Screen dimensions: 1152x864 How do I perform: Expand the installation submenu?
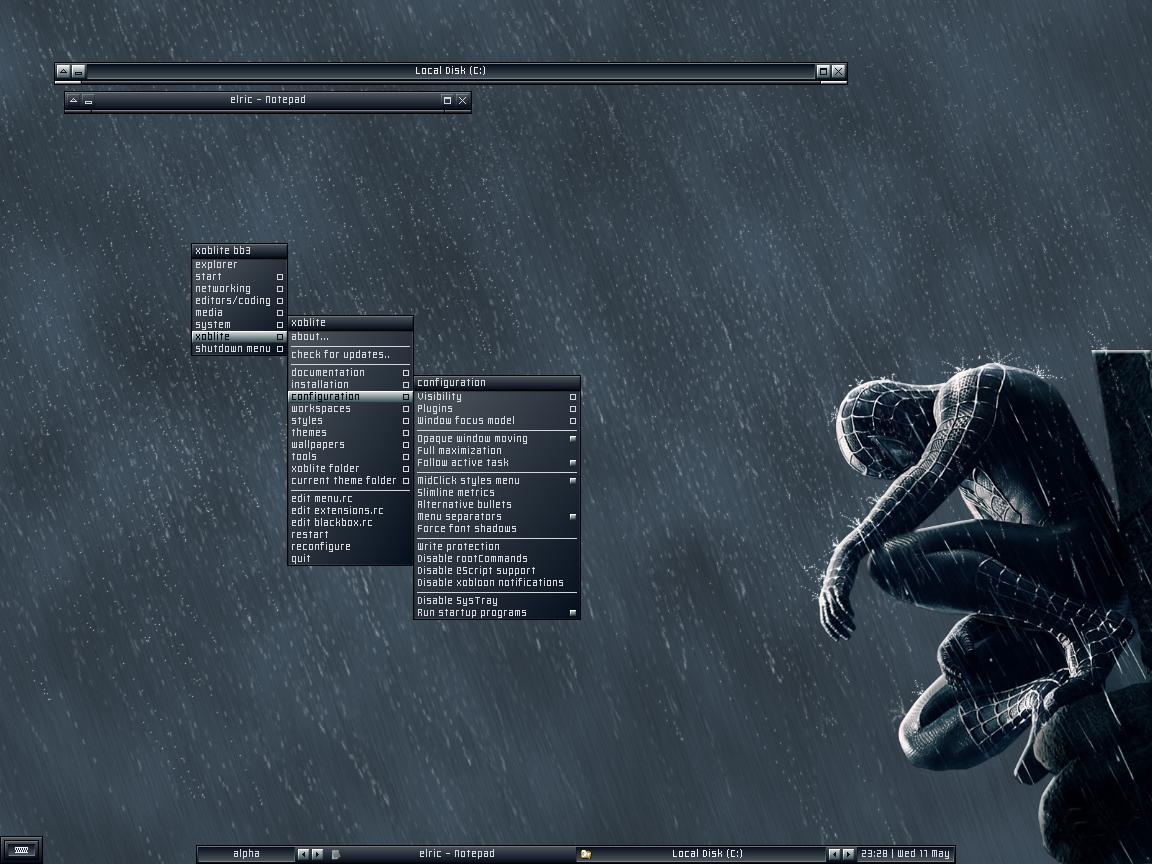pos(350,384)
